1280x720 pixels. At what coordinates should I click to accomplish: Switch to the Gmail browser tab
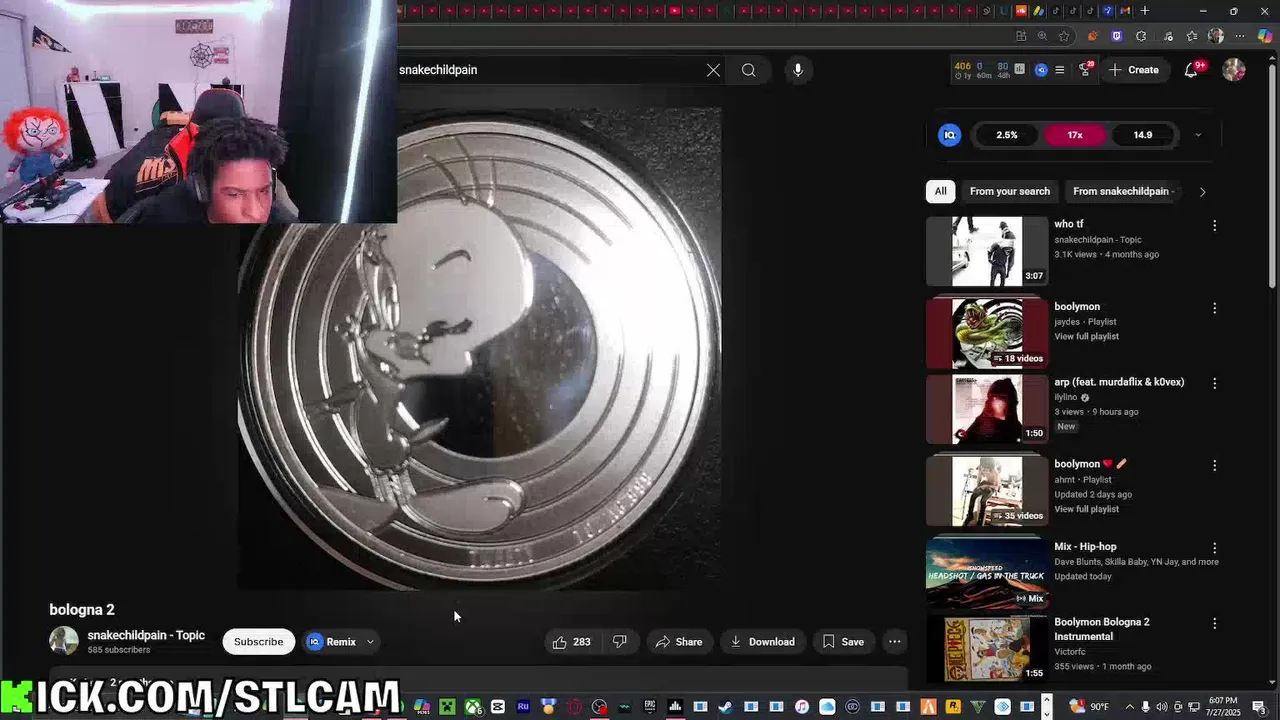[x=1125, y=11]
